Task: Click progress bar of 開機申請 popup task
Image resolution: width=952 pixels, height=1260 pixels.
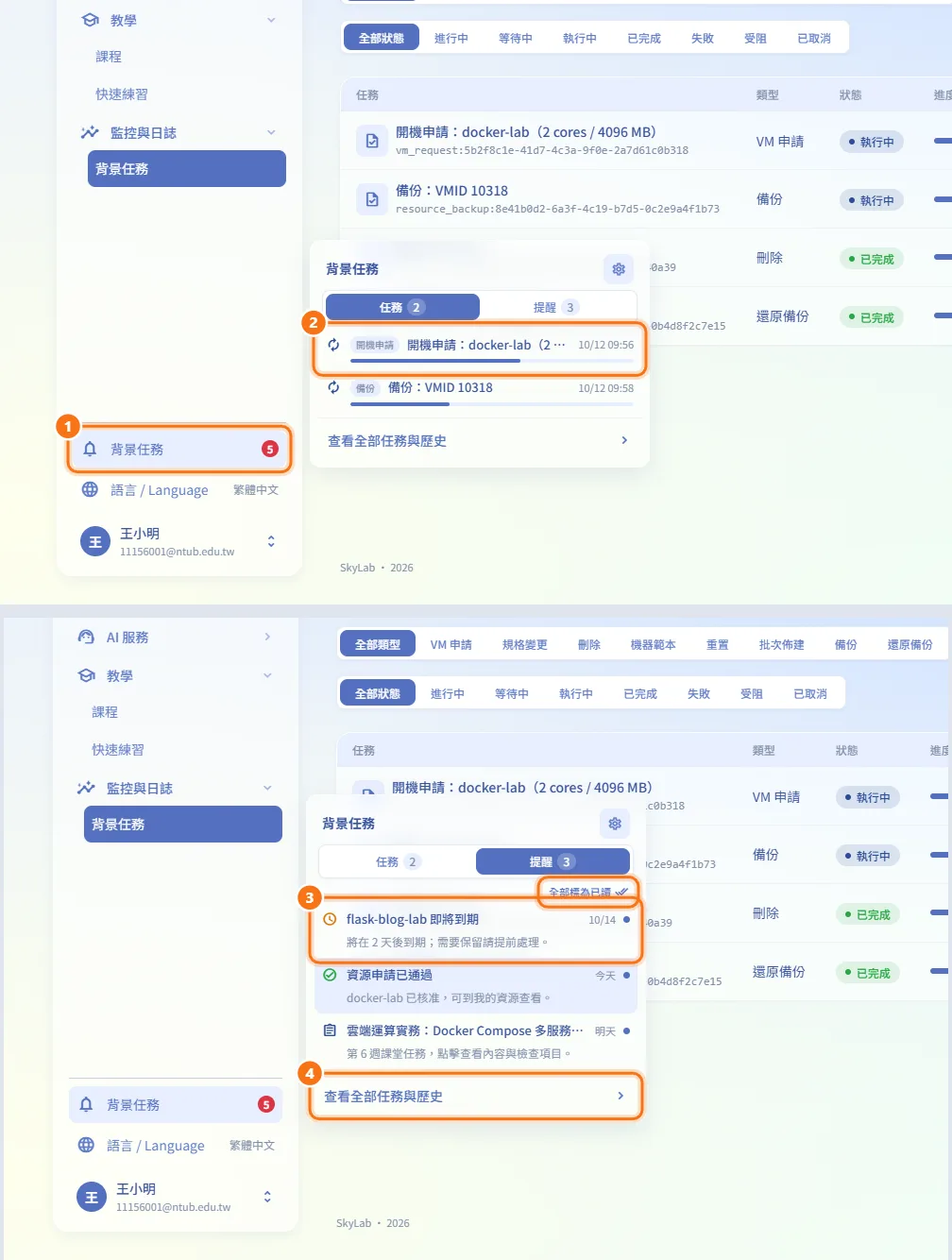Action: tap(492, 361)
